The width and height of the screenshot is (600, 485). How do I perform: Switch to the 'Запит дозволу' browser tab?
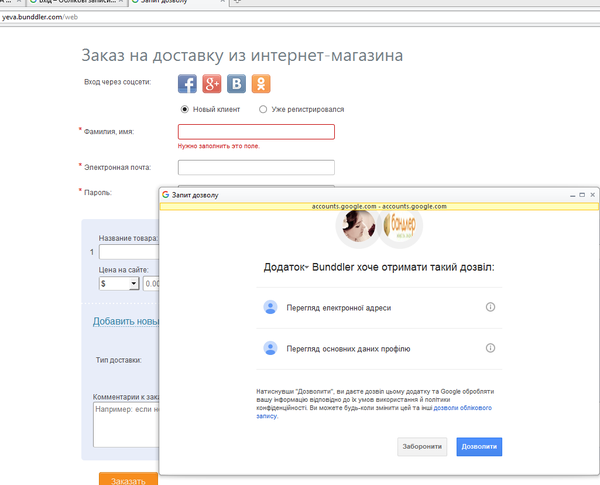coord(178,2)
